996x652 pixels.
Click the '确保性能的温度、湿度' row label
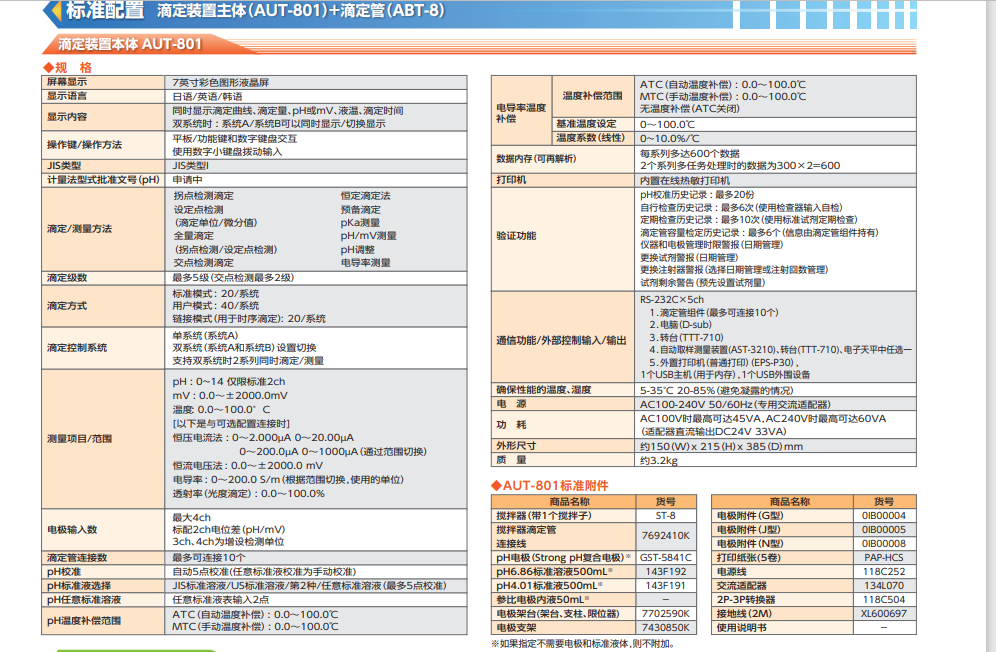coord(544,390)
